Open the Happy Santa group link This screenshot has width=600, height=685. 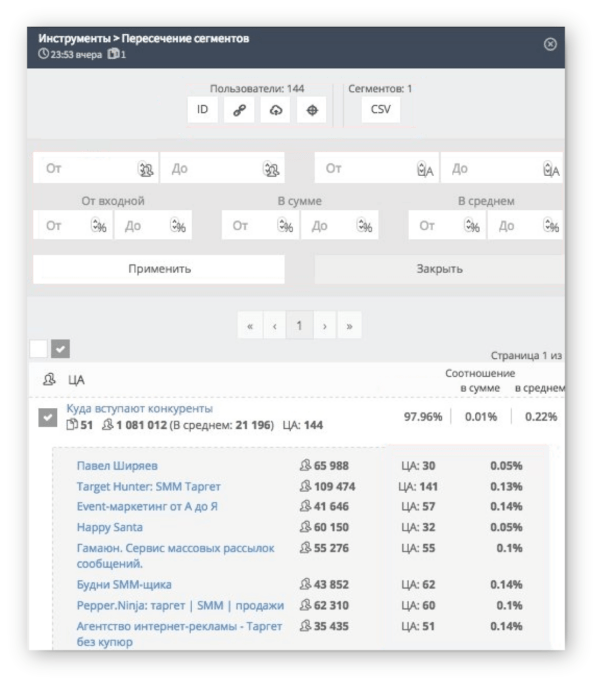[x=110, y=527]
